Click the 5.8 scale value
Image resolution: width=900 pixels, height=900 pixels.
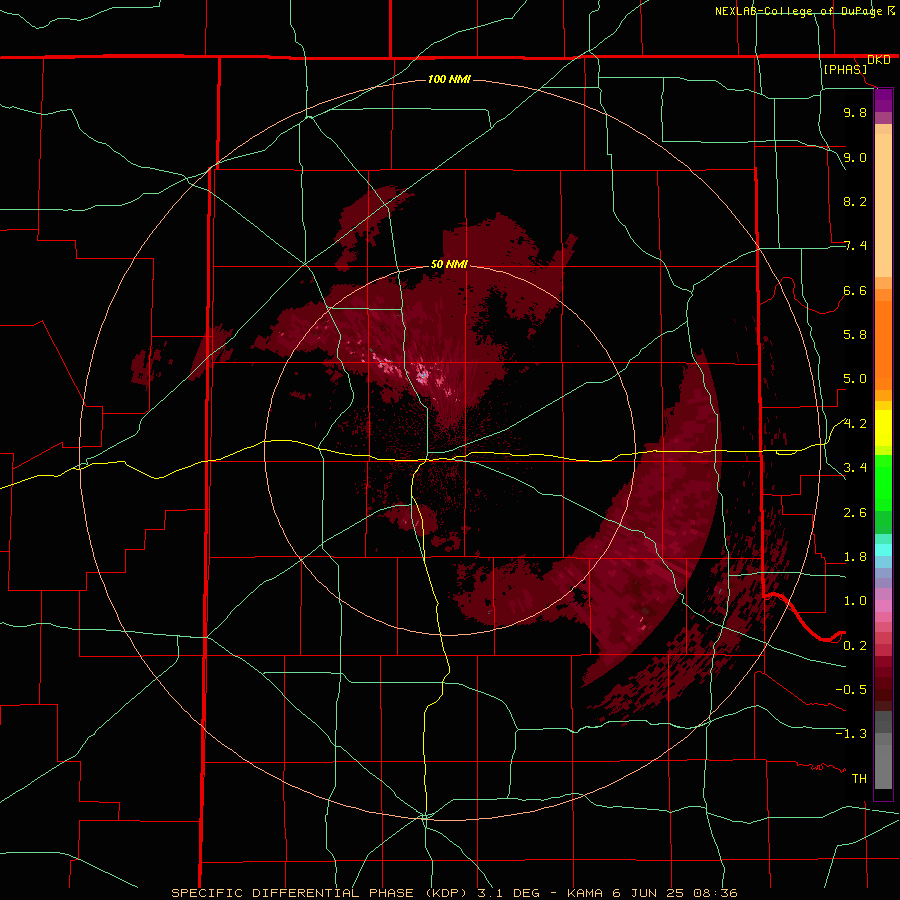855,335
